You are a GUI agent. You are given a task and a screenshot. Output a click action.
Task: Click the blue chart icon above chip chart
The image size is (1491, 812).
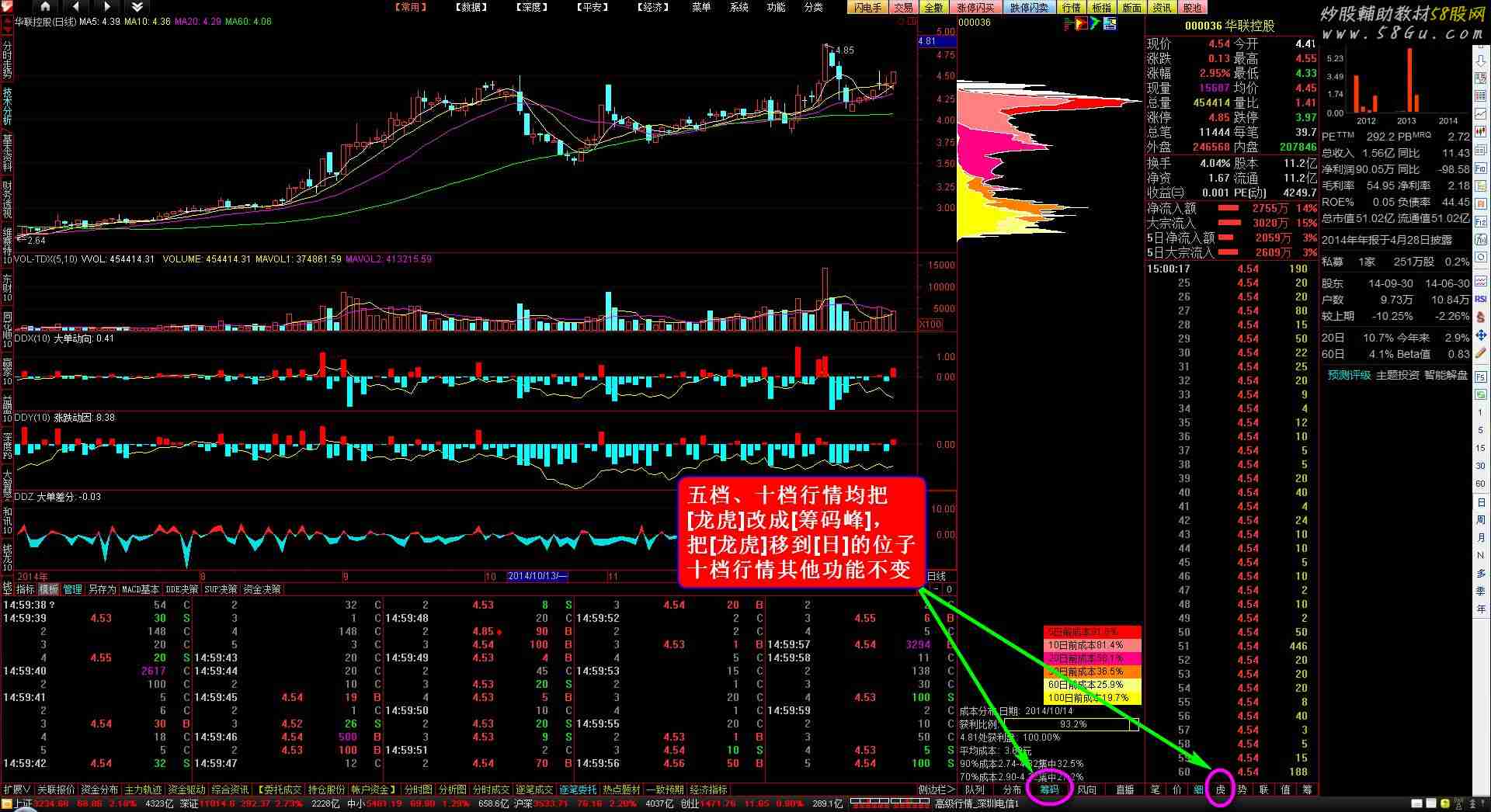pos(1110,24)
